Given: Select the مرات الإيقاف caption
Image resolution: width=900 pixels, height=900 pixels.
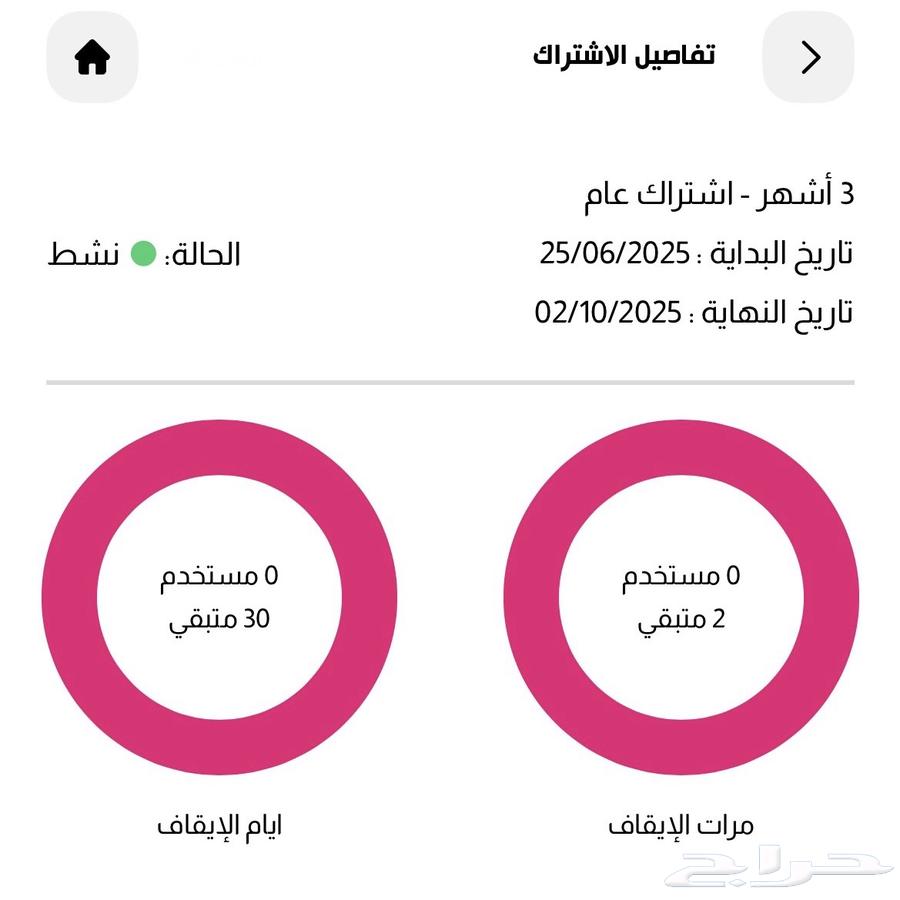Looking at the screenshot, I should tap(681, 827).
